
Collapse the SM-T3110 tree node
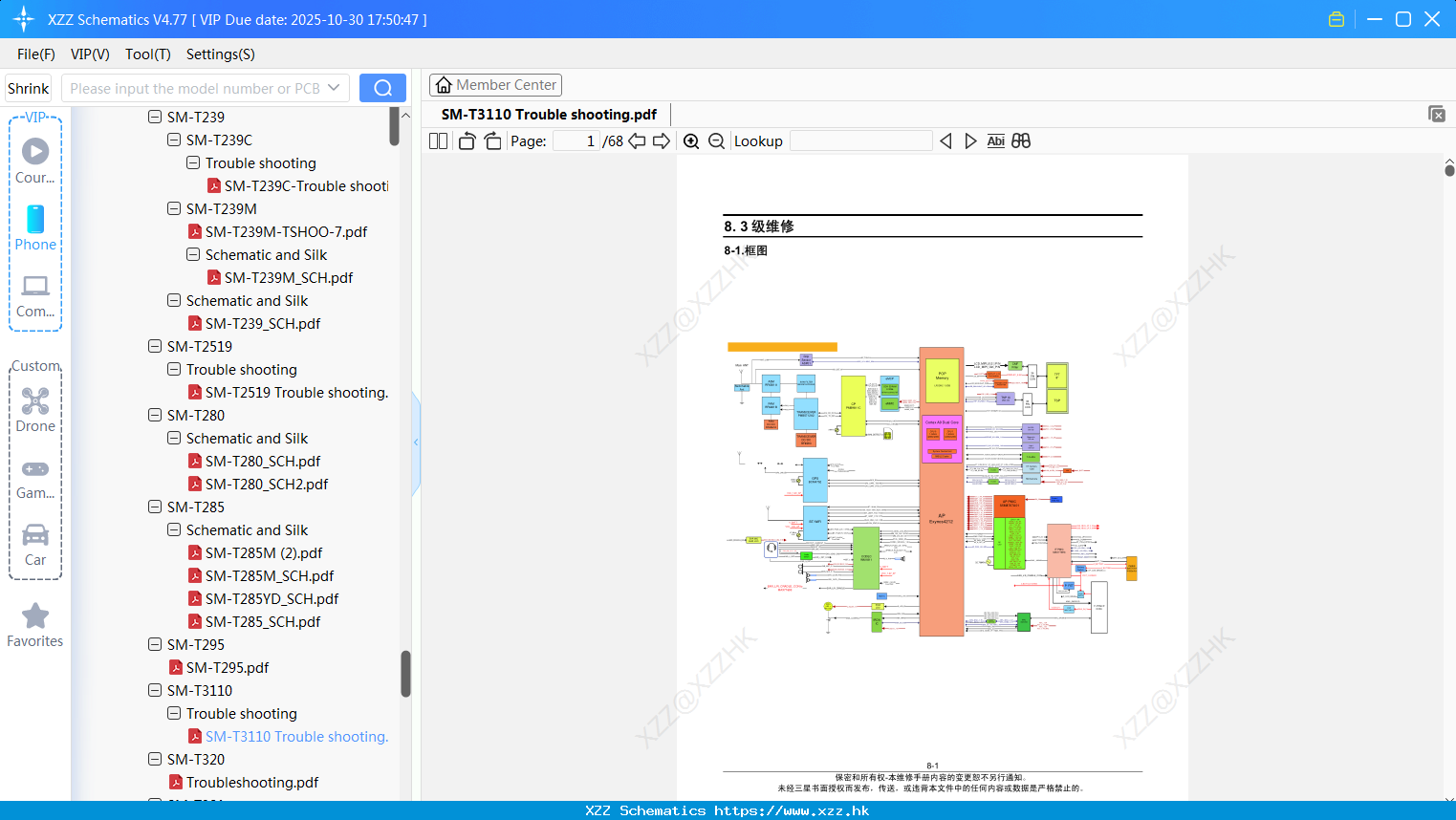click(155, 690)
